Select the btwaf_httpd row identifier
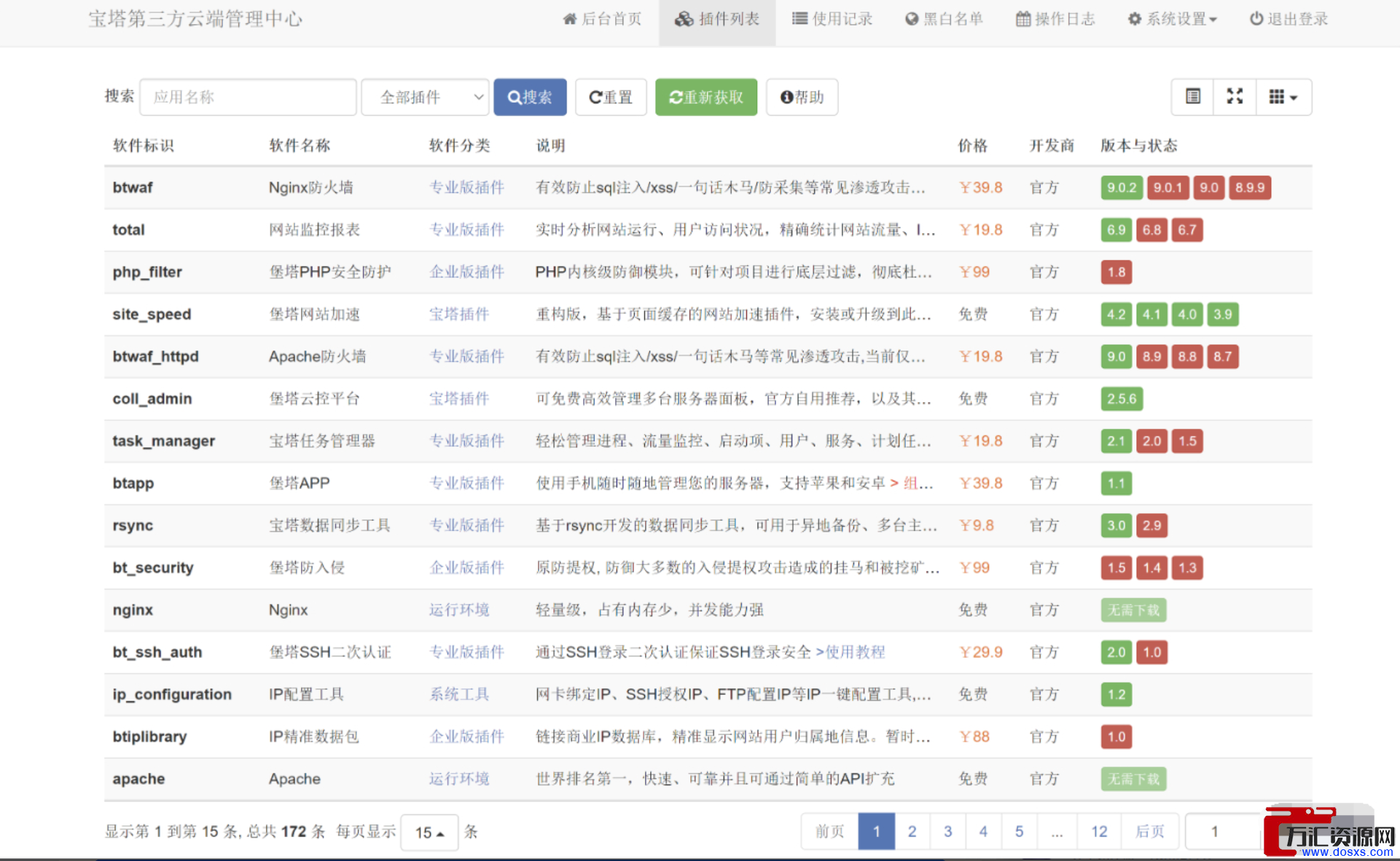The image size is (1400, 861). pyautogui.click(x=155, y=357)
